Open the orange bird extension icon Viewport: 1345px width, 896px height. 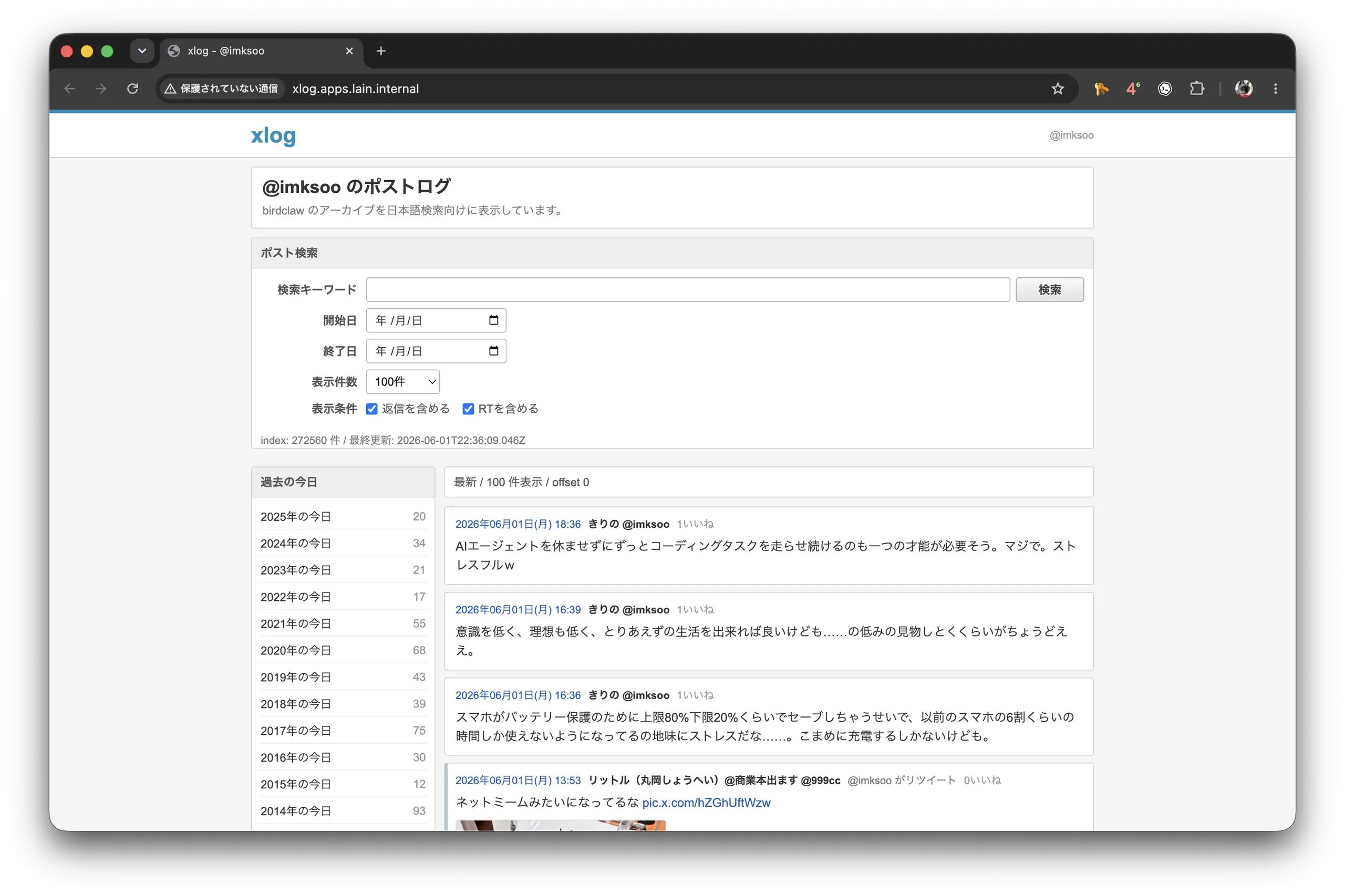(1101, 89)
